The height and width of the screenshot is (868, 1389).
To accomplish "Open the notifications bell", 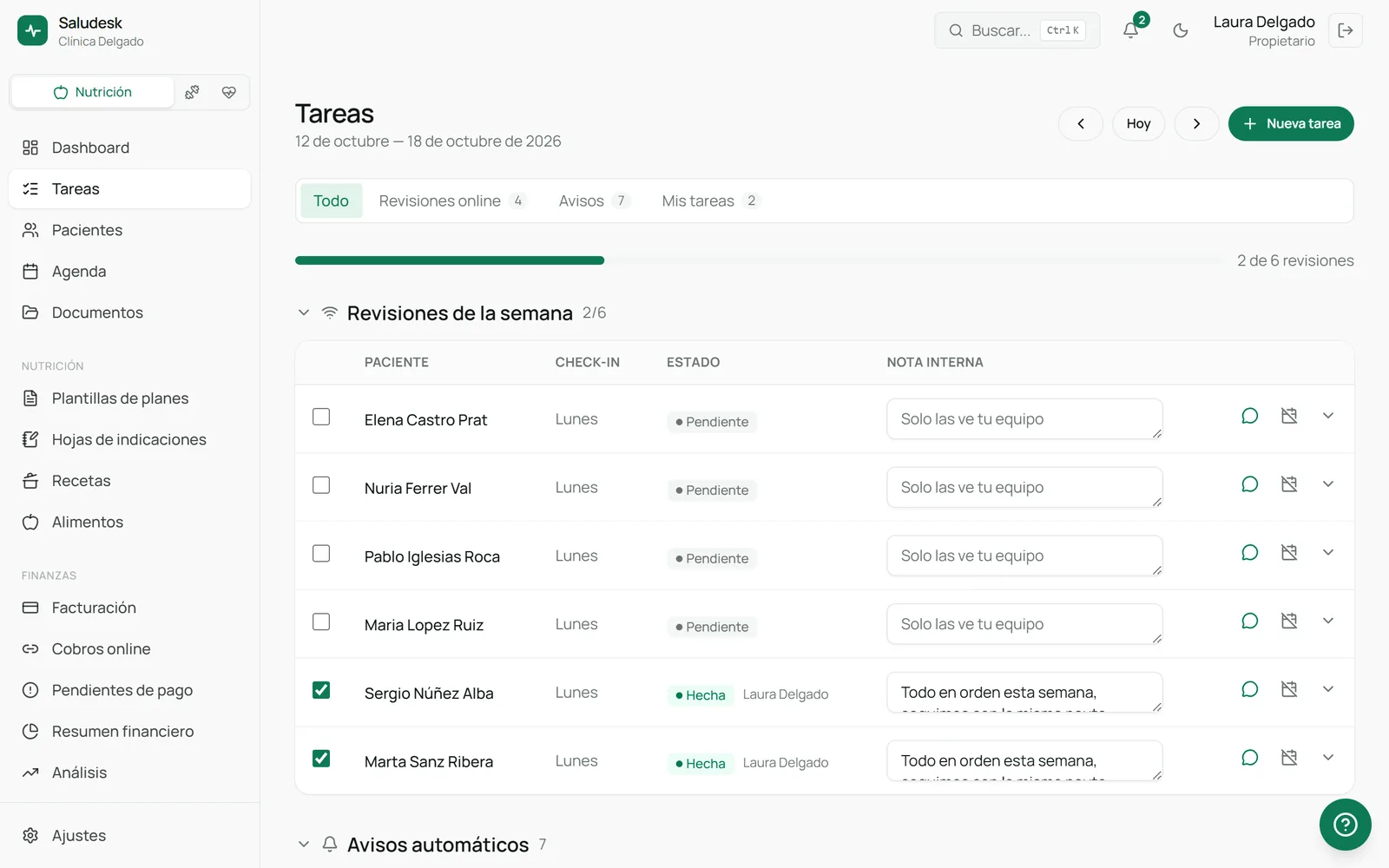I will (x=1130, y=30).
